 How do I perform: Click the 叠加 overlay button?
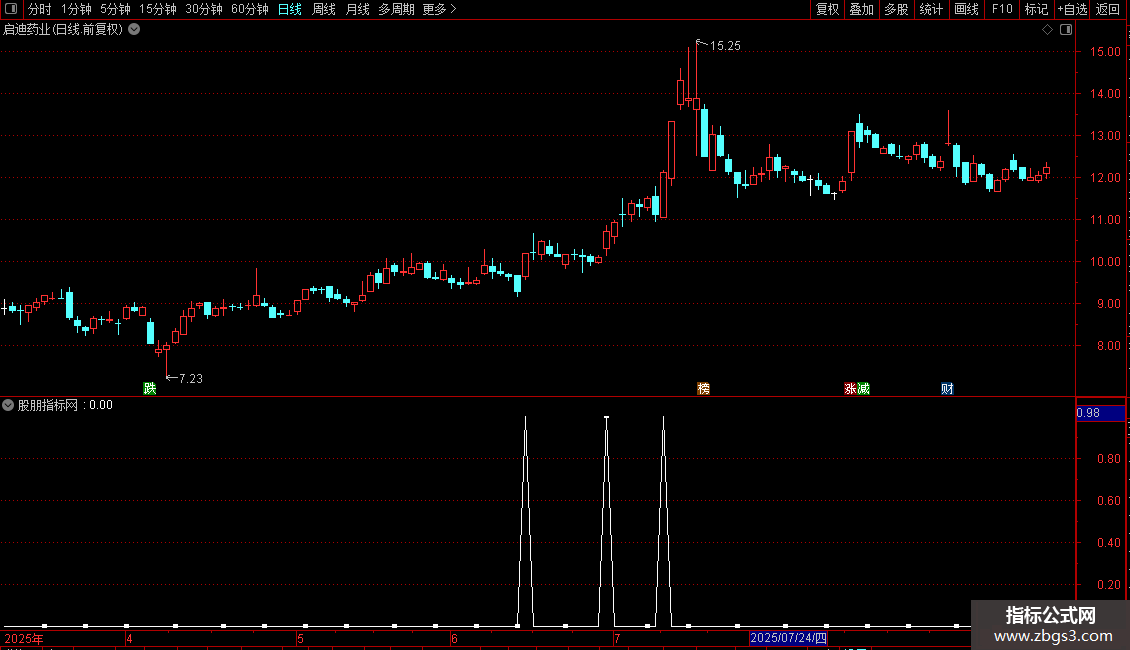click(861, 9)
